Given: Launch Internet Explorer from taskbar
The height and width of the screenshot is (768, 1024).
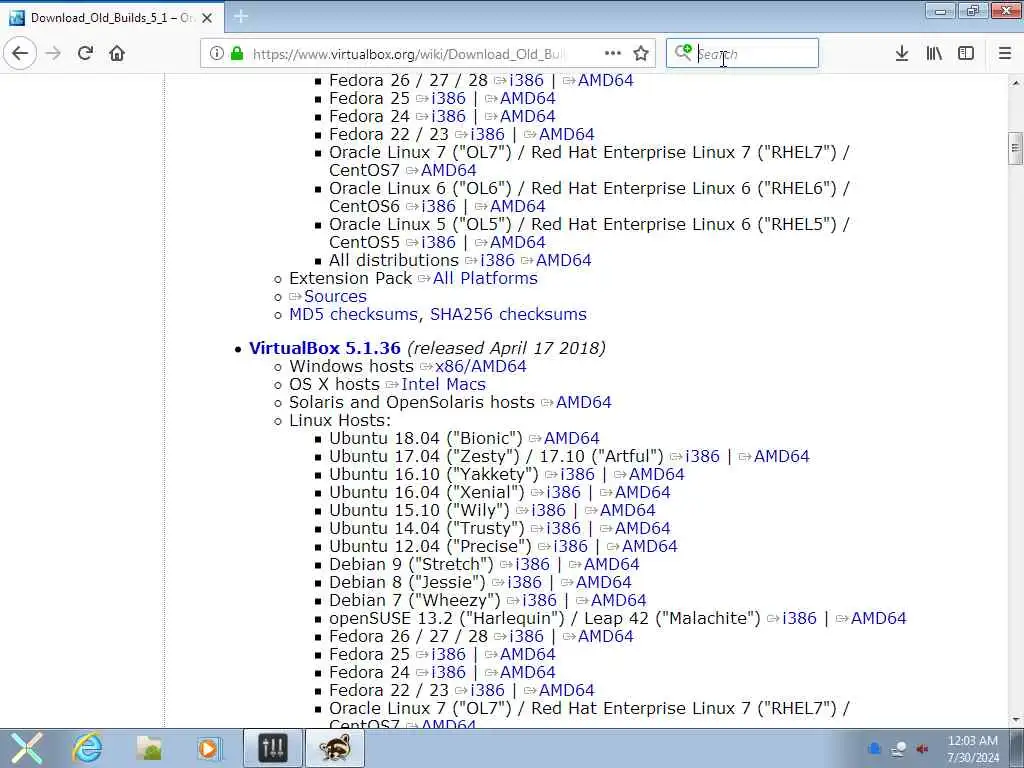Looking at the screenshot, I should pyautogui.click(x=88, y=748).
